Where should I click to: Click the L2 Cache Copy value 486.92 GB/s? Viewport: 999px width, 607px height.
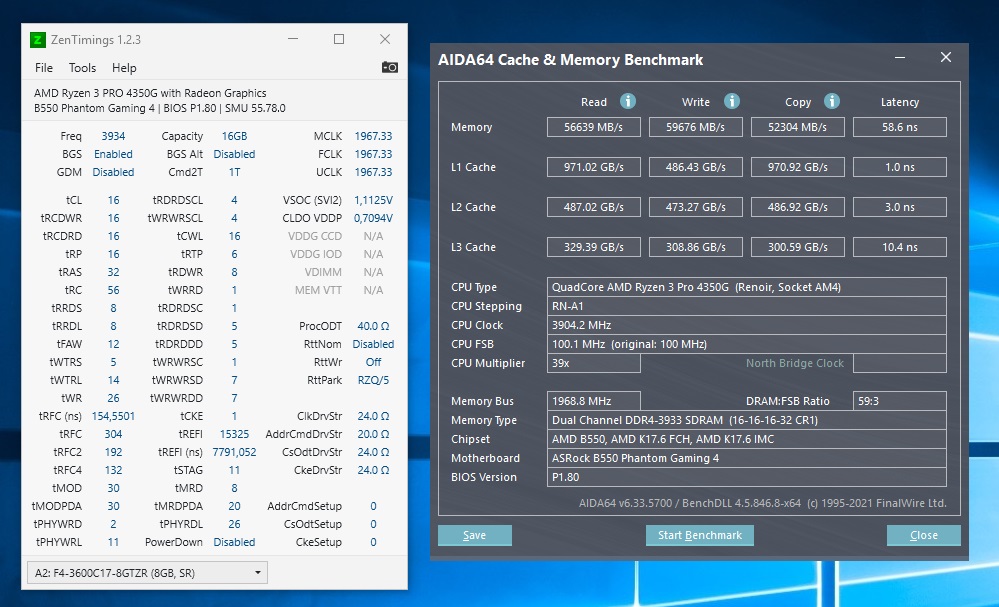pos(798,207)
